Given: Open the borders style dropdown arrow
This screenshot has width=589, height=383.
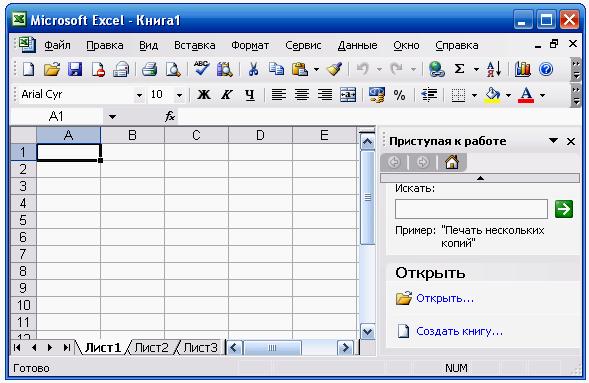Looking at the screenshot, I should [x=474, y=95].
